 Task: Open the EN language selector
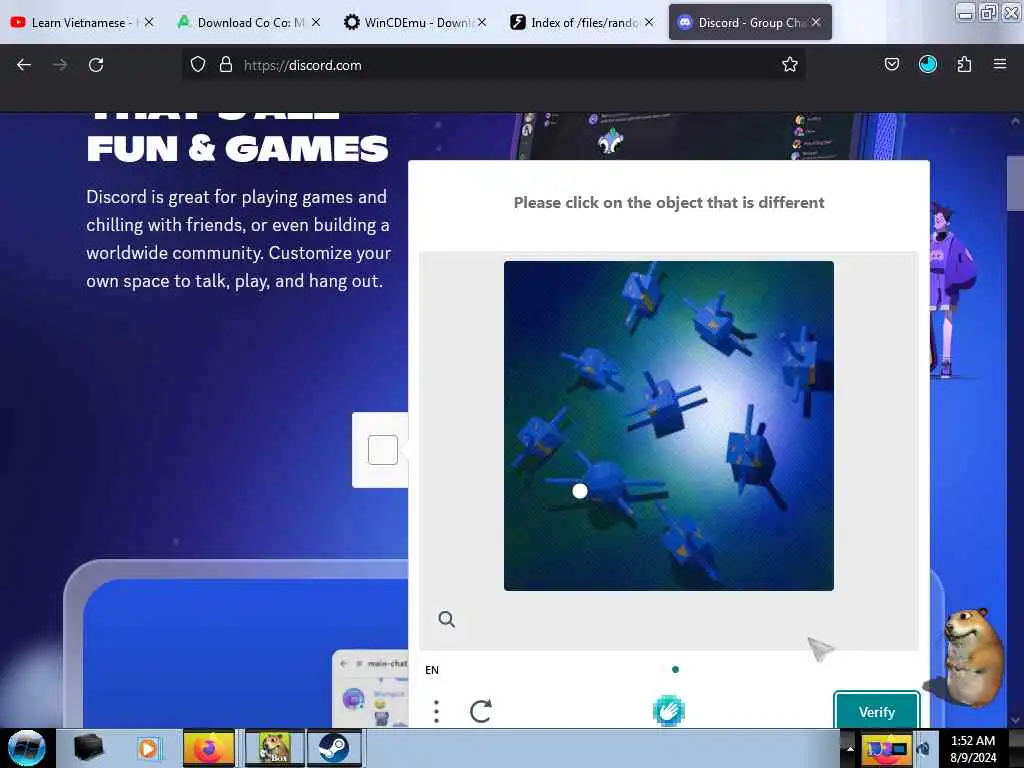point(432,670)
